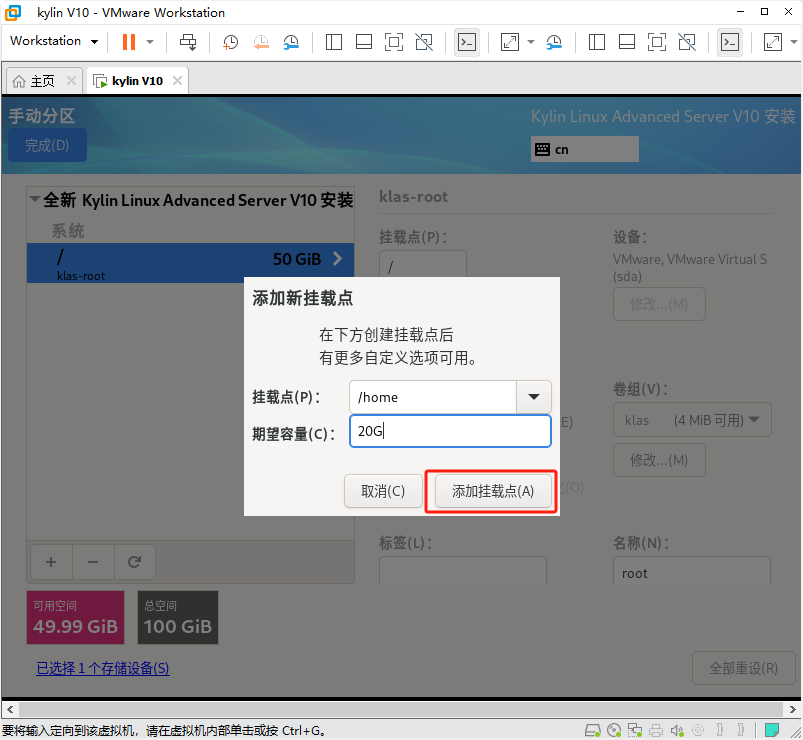Revert the virtual machine to its snapshot
The image size is (803, 740).
pos(261,42)
